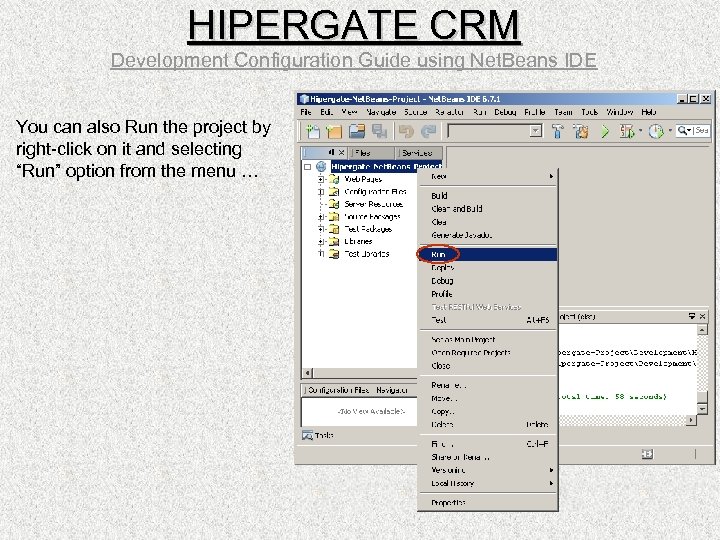Open the Window menu

point(620,112)
